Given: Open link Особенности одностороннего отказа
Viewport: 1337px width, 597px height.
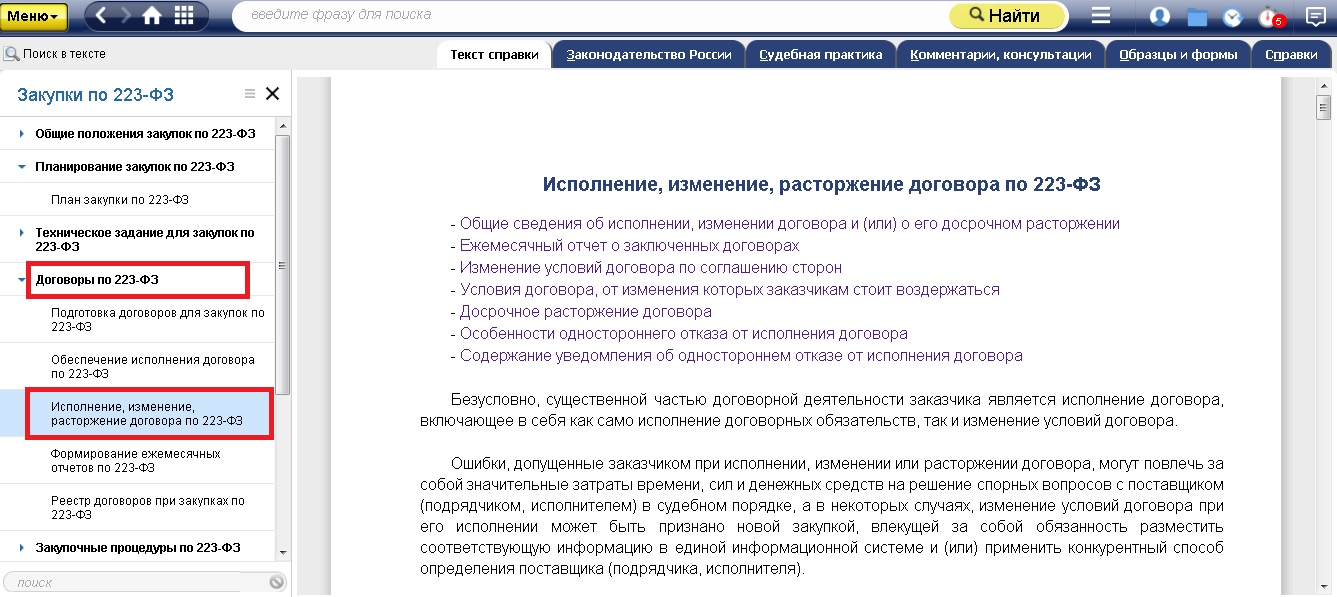Looking at the screenshot, I should pos(684,334).
